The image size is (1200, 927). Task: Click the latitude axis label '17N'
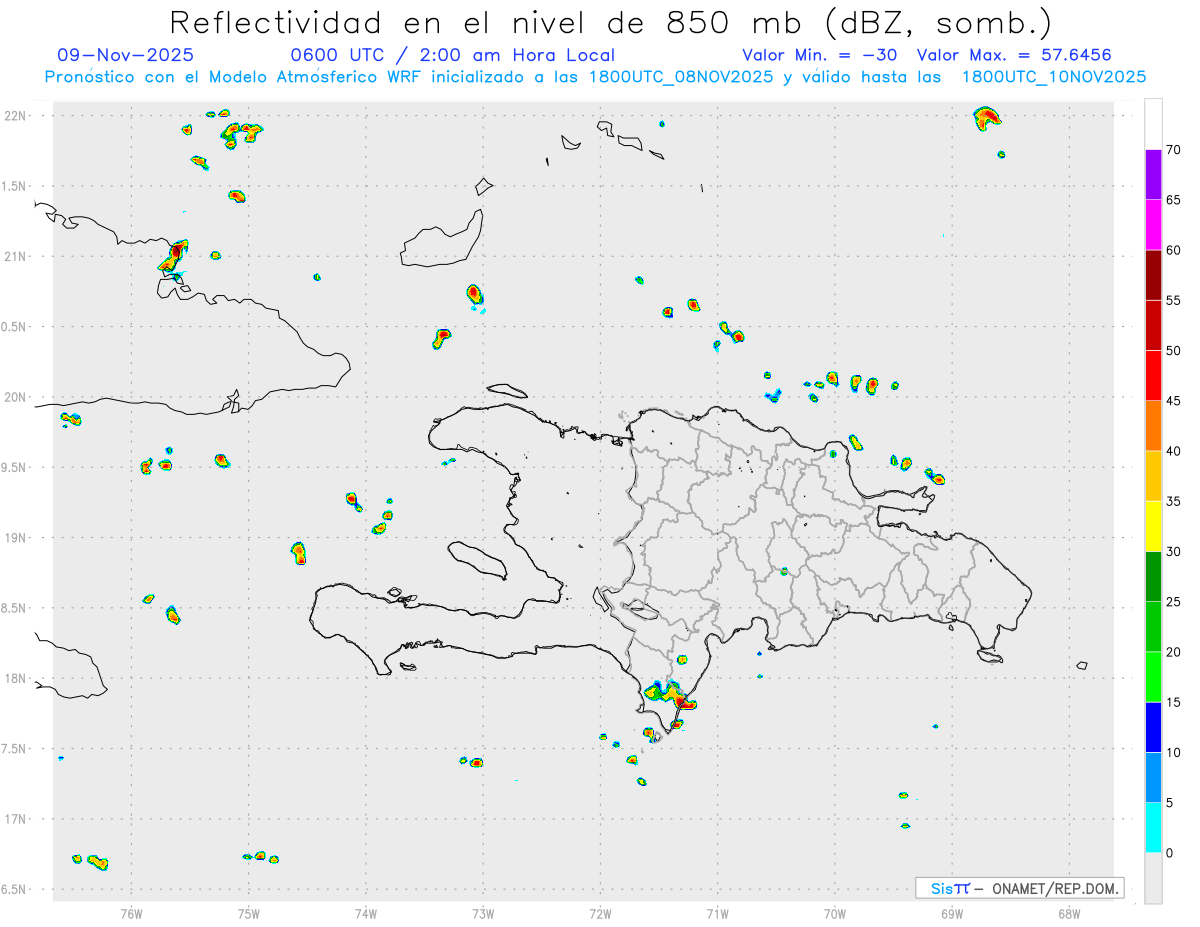(x=17, y=819)
